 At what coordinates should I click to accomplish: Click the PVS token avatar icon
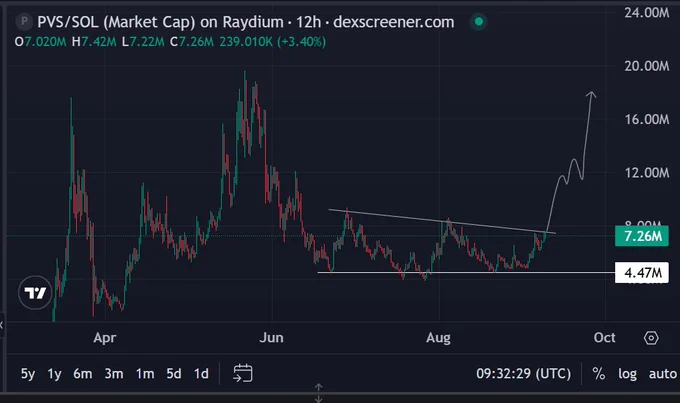(x=24, y=21)
